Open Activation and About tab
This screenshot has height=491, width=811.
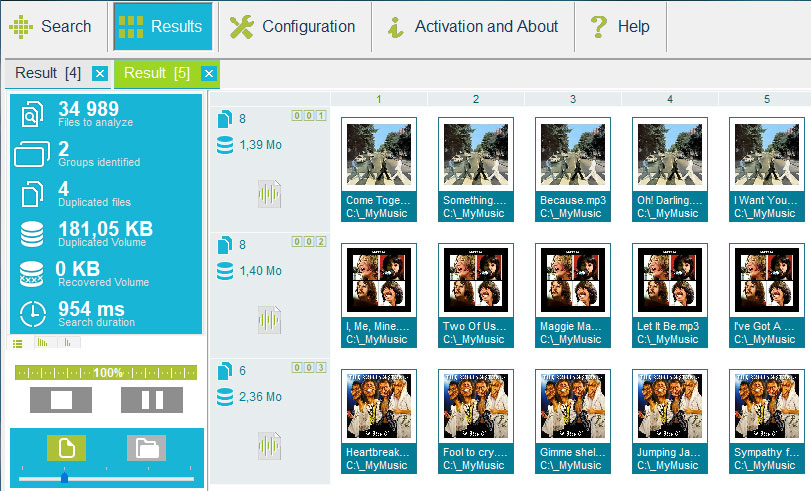tap(473, 26)
